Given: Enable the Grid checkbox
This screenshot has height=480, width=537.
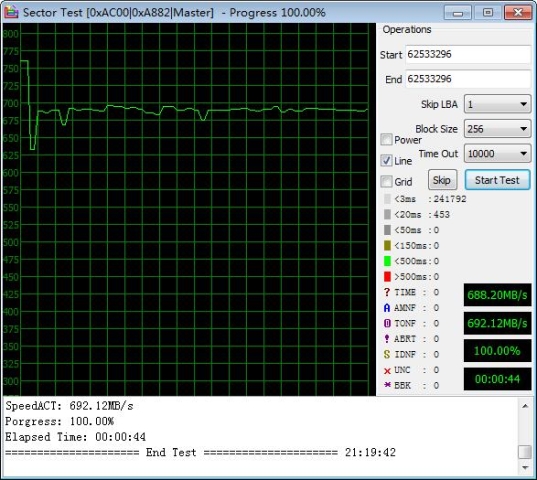Looking at the screenshot, I should [x=386, y=181].
